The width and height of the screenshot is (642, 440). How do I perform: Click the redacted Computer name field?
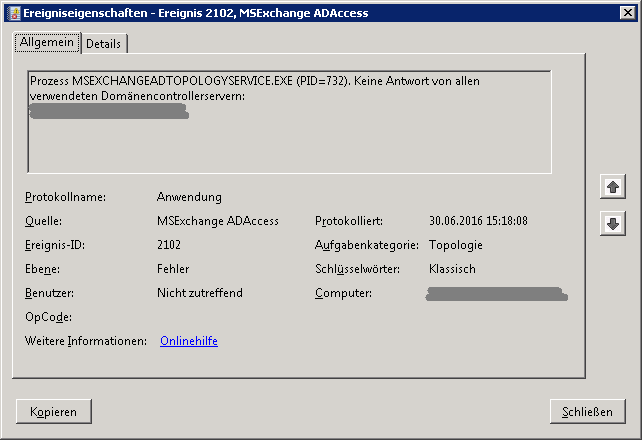coord(497,294)
